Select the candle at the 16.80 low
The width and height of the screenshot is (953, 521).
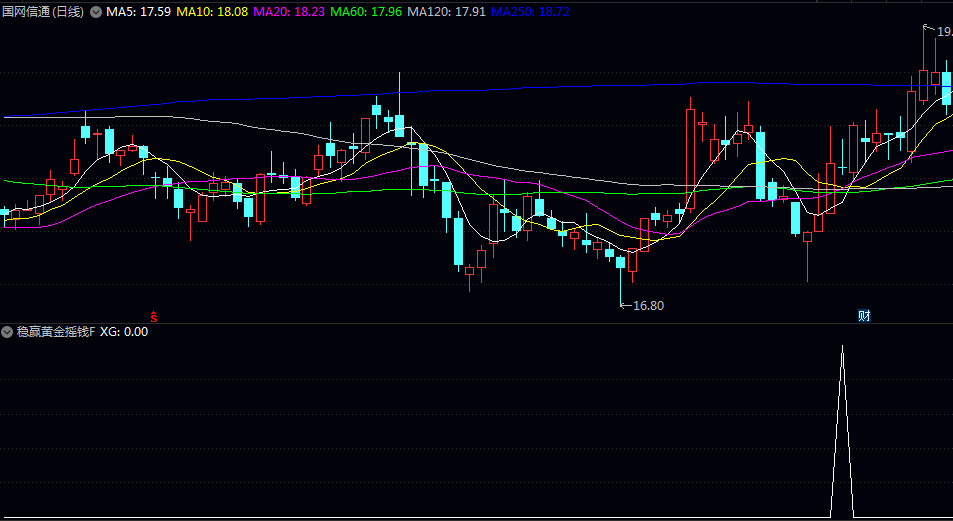click(x=621, y=263)
